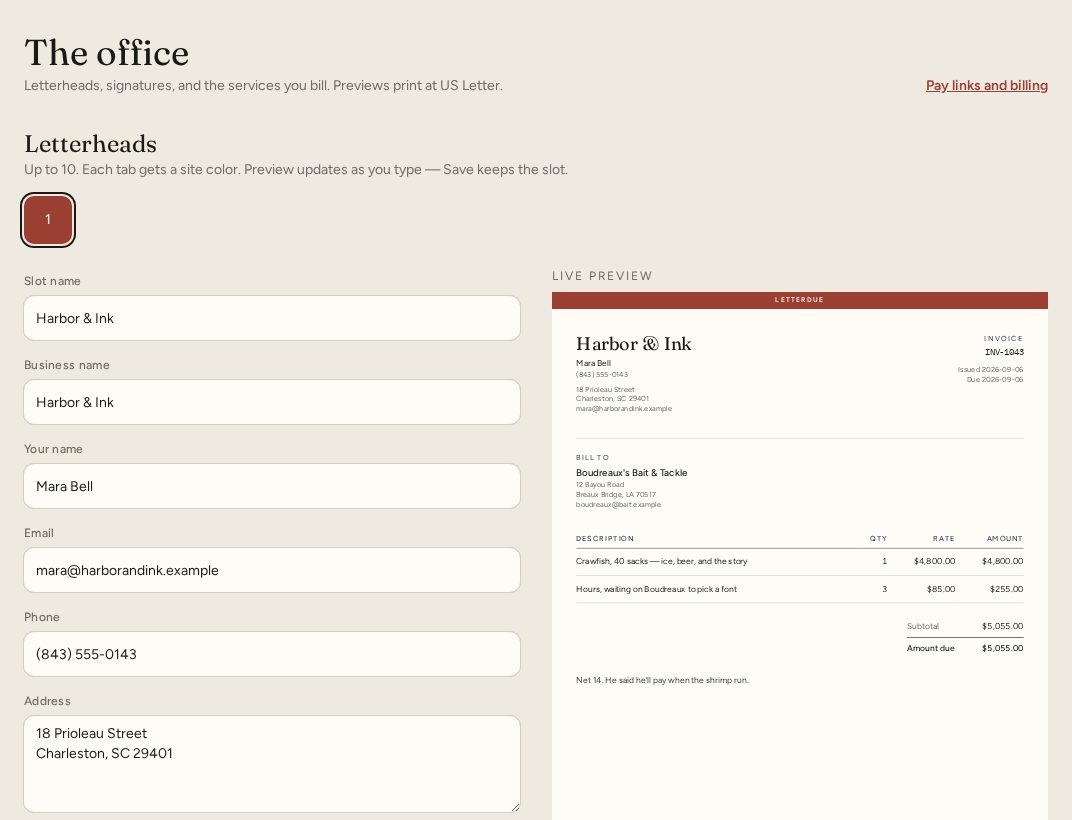Click the AMOUNT column header
The image size is (1072, 820).
pyautogui.click(x=1004, y=539)
